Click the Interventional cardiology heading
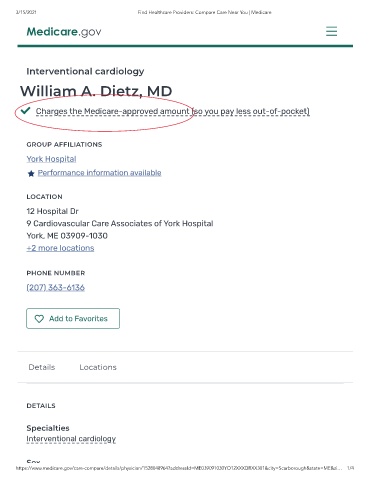370x480 pixels. tap(85, 71)
